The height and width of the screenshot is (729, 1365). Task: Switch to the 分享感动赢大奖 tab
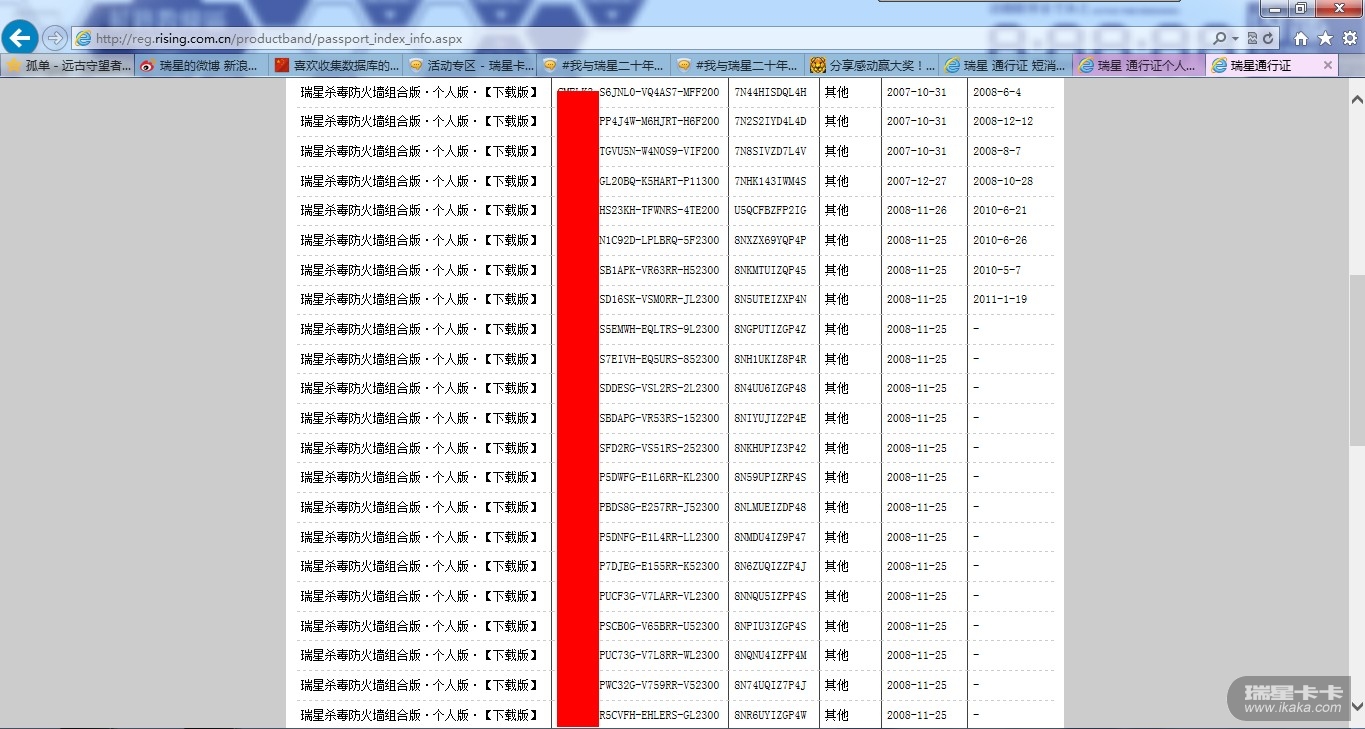click(x=872, y=65)
